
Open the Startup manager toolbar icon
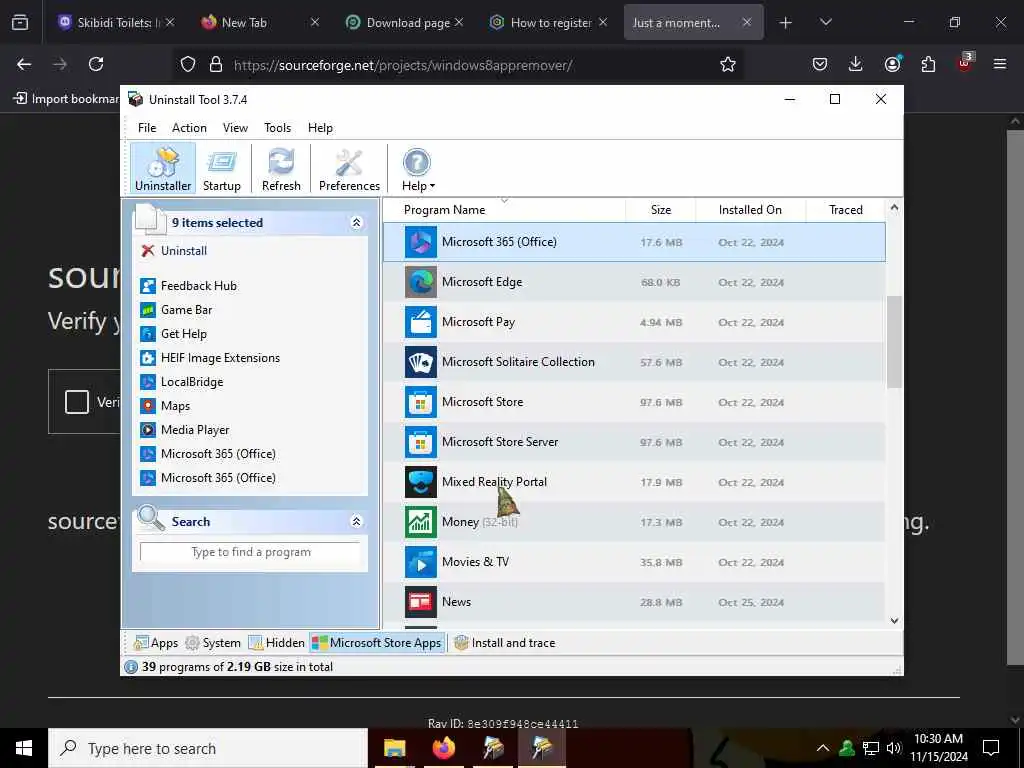[x=221, y=168]
